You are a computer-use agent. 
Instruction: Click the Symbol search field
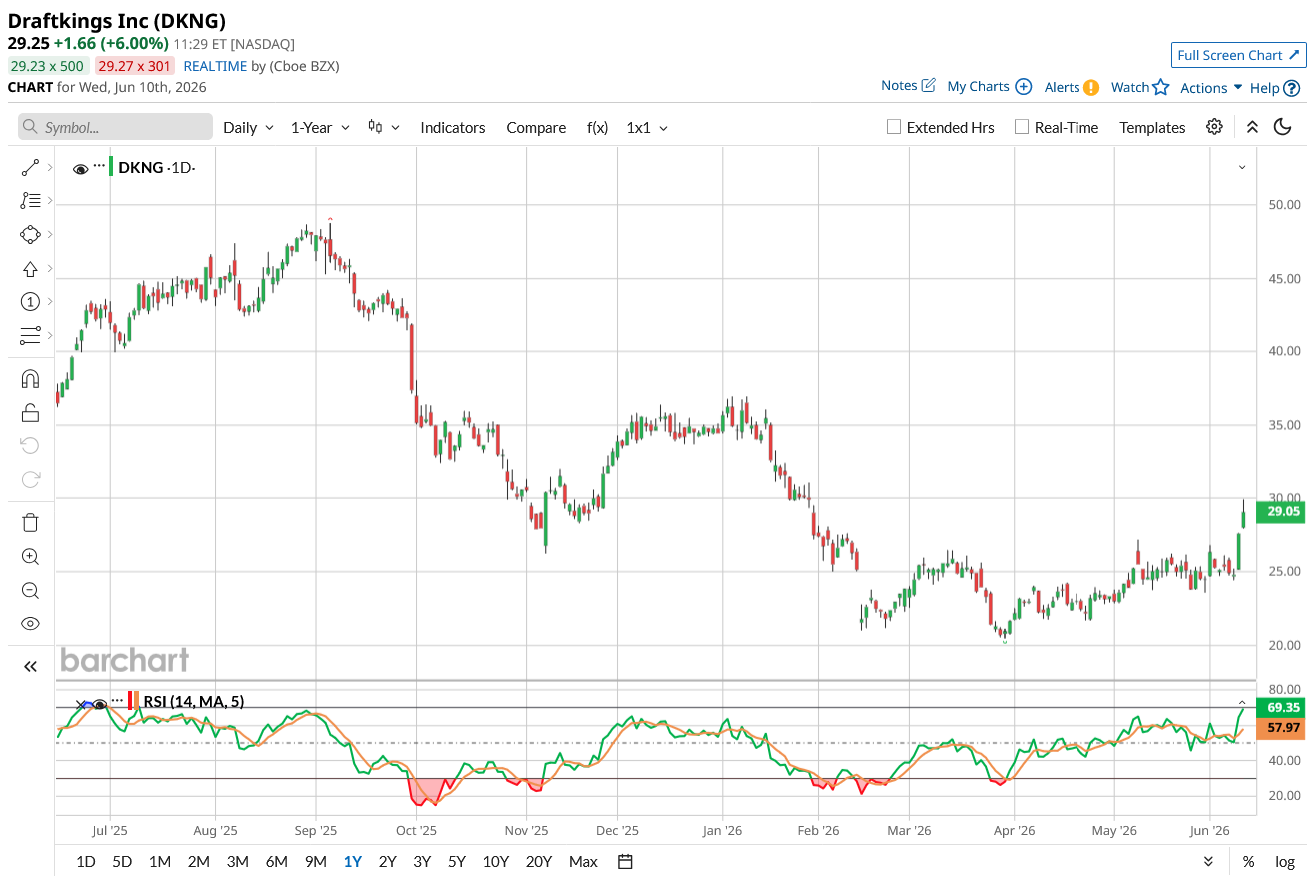point(116,127)
